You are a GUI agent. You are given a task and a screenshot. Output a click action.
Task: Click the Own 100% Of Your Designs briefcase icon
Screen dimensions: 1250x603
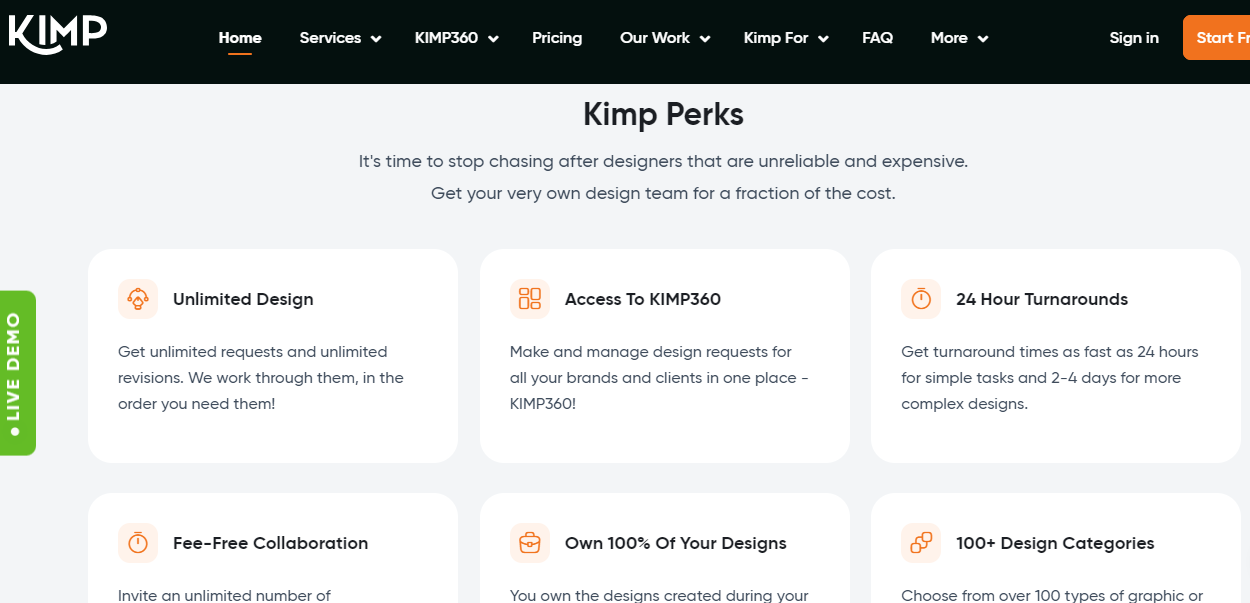click(530, 543)
